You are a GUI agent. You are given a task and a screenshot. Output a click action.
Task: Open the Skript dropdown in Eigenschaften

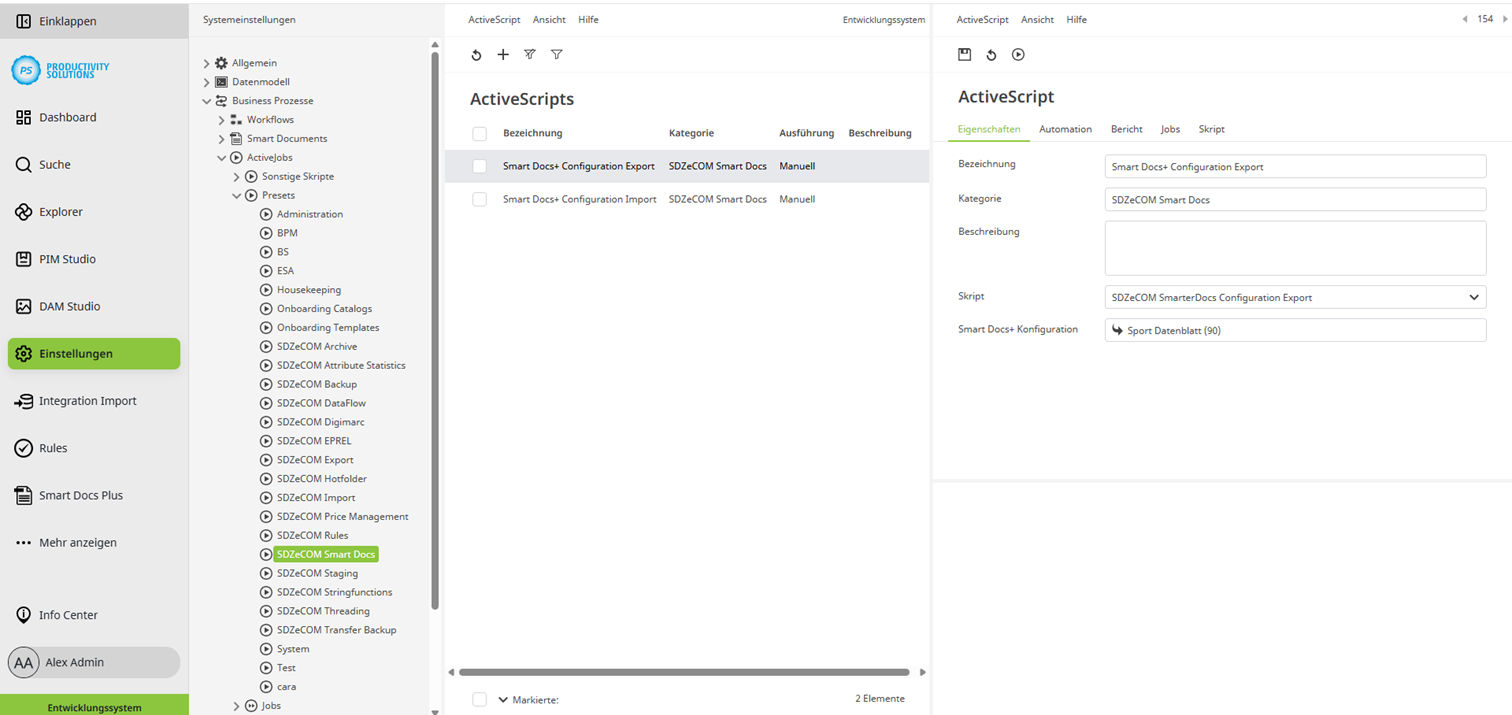point(1473,297)
